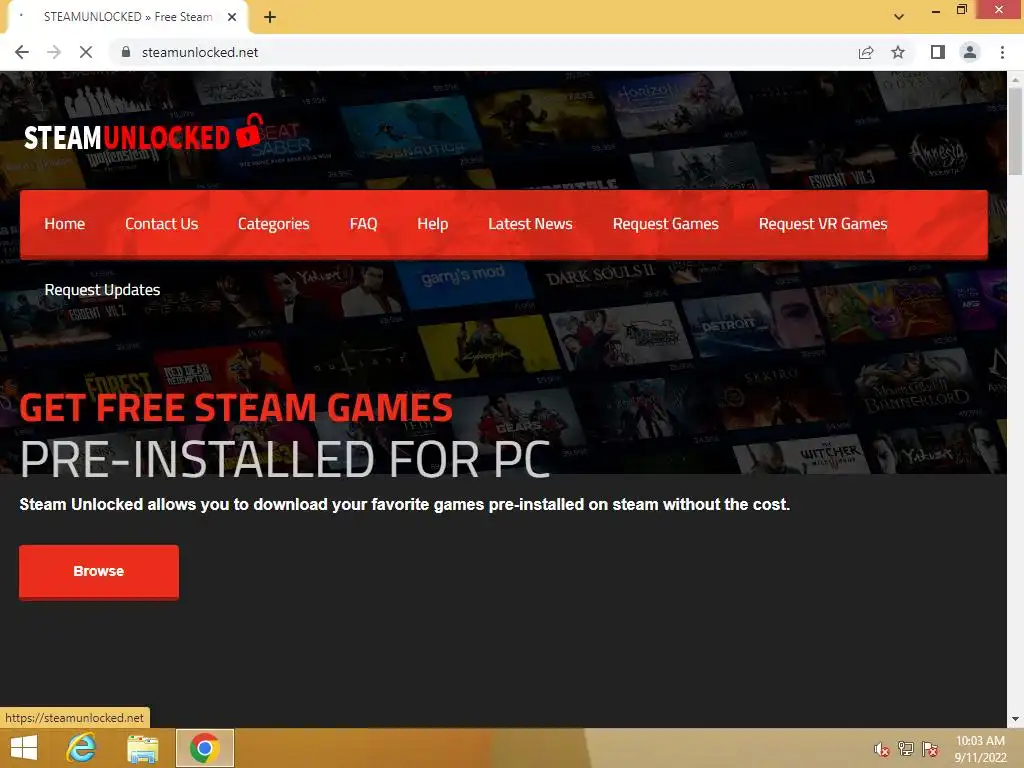
Task: Select the STEAMUNLOCKED browser tab
Action: coord(127,17)
